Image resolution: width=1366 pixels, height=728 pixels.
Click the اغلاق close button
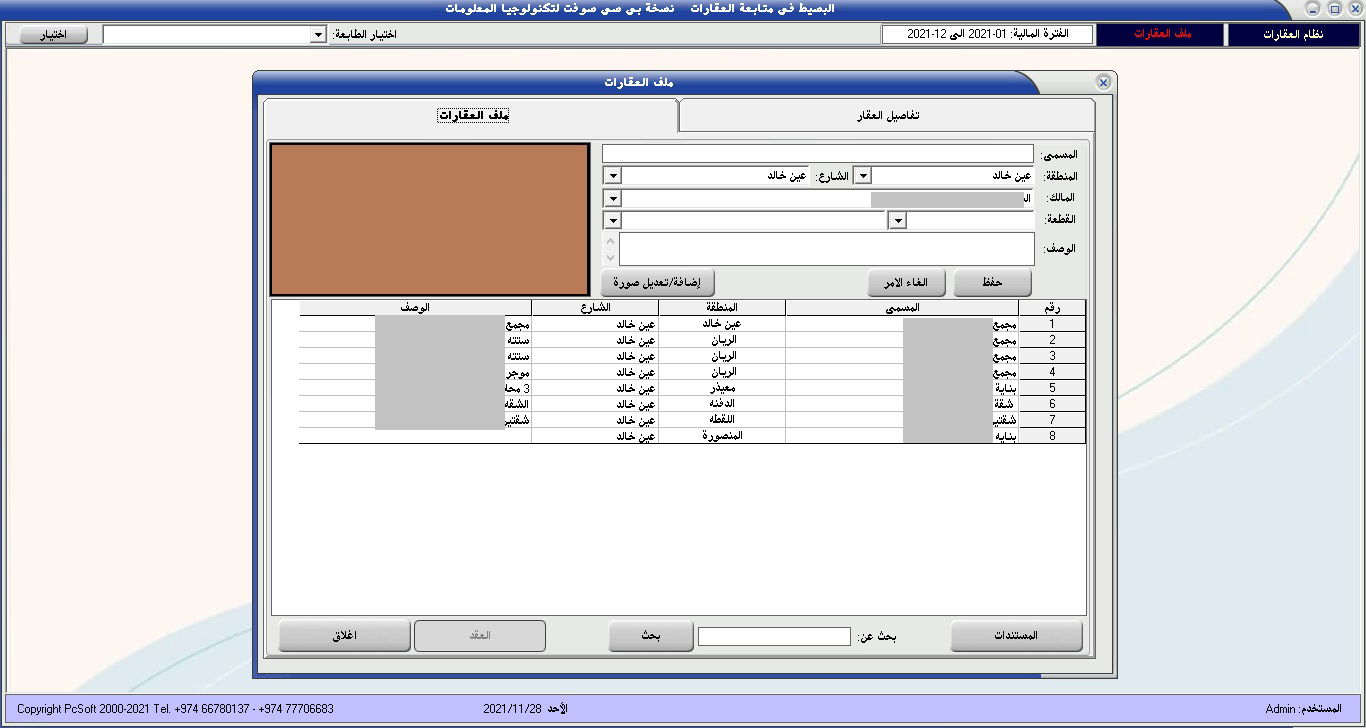(344, 636)
